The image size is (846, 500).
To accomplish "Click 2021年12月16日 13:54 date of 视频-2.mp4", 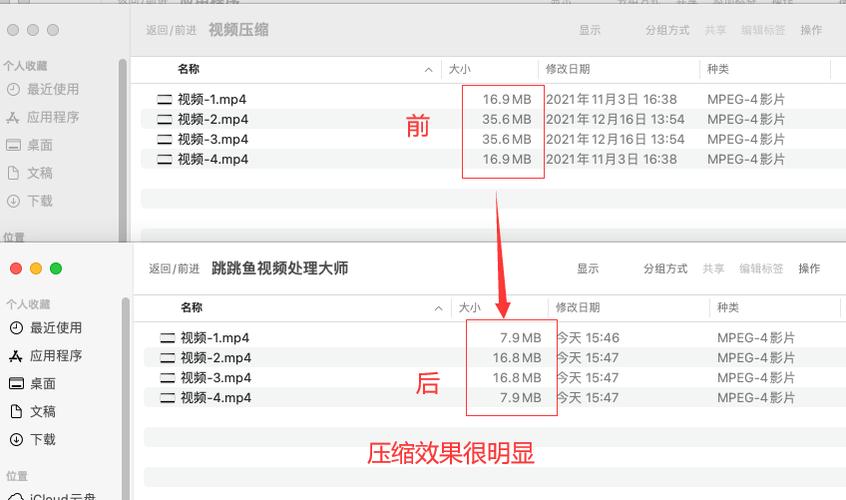I will 615,120.
